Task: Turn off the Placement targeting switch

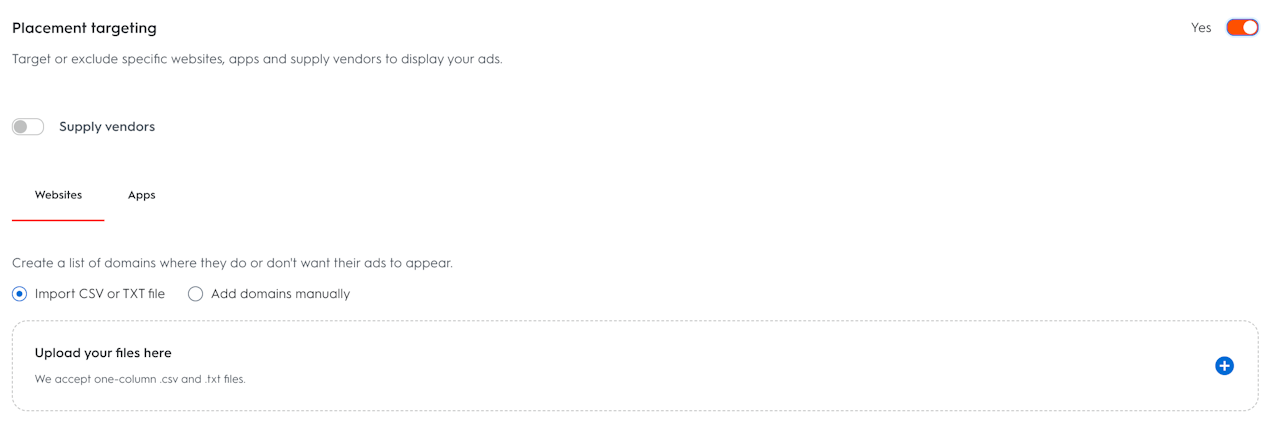Action: [1242, 28]
